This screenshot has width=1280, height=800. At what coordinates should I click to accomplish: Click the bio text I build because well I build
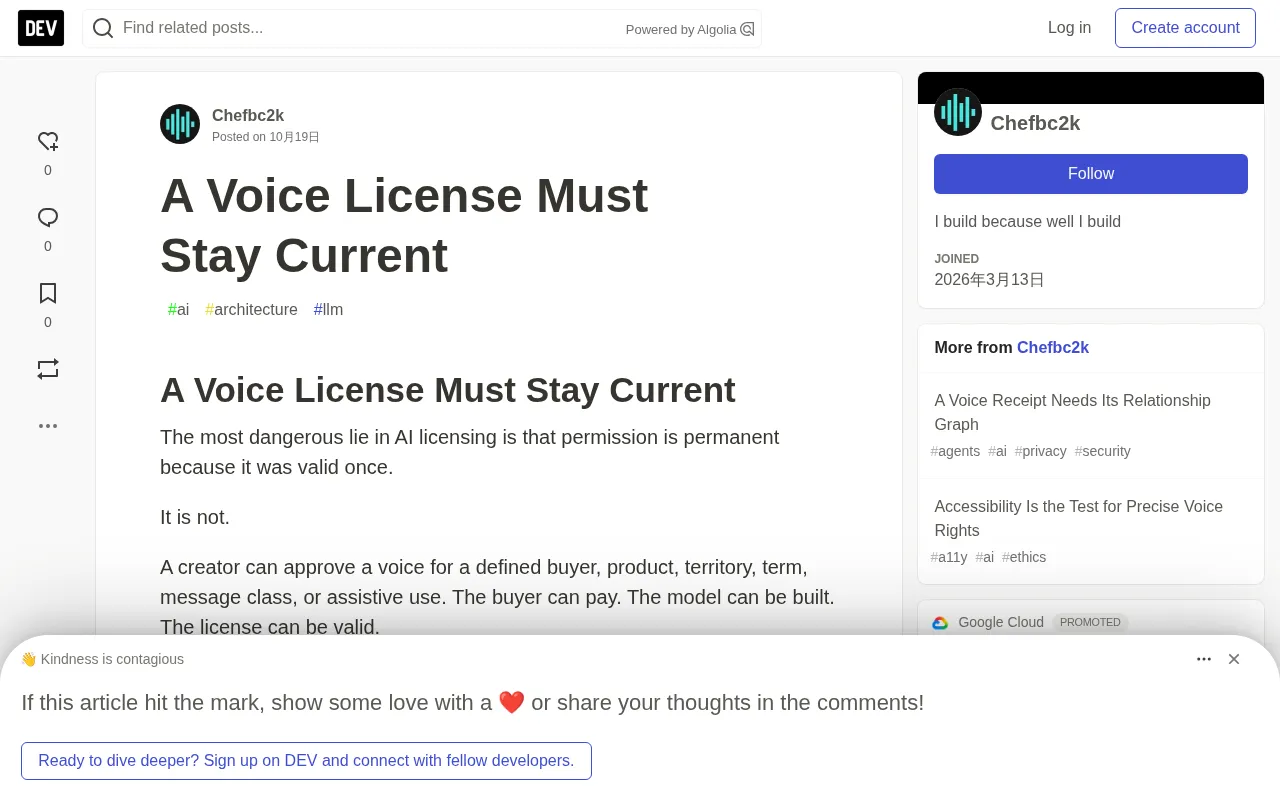1027,222
